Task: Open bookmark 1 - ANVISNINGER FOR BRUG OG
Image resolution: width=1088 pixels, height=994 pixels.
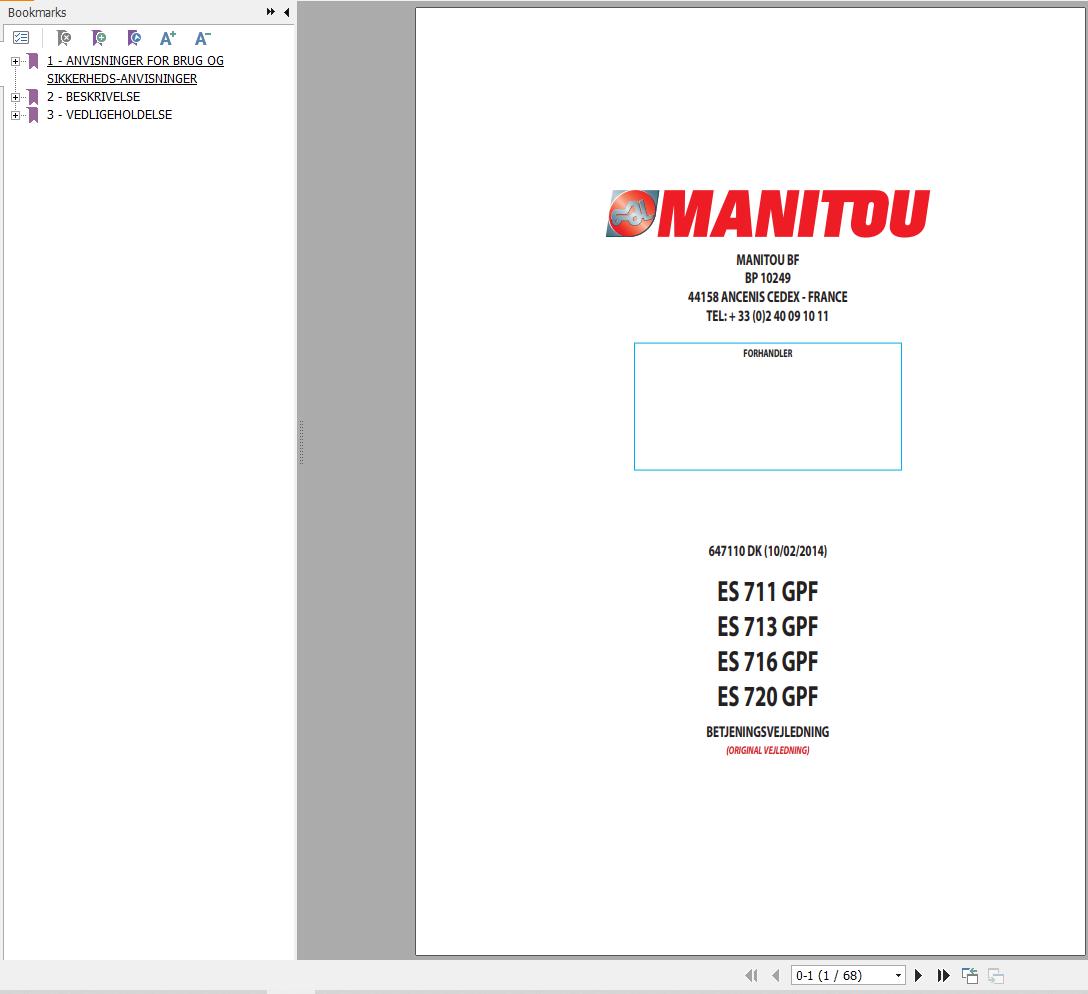Action: pos(135,69)
